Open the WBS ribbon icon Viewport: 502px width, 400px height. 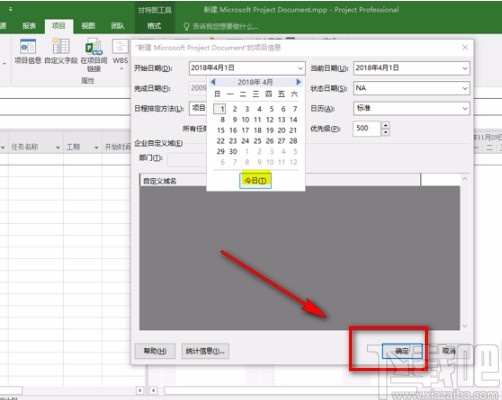point(120,51)
